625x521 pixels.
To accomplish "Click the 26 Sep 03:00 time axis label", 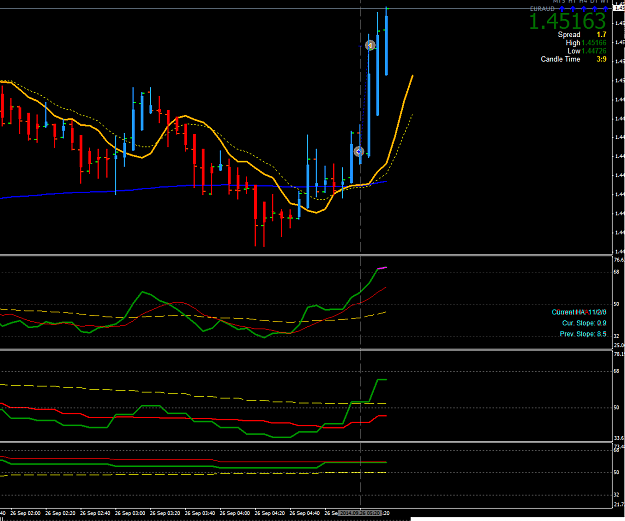I will click(130, 513).
